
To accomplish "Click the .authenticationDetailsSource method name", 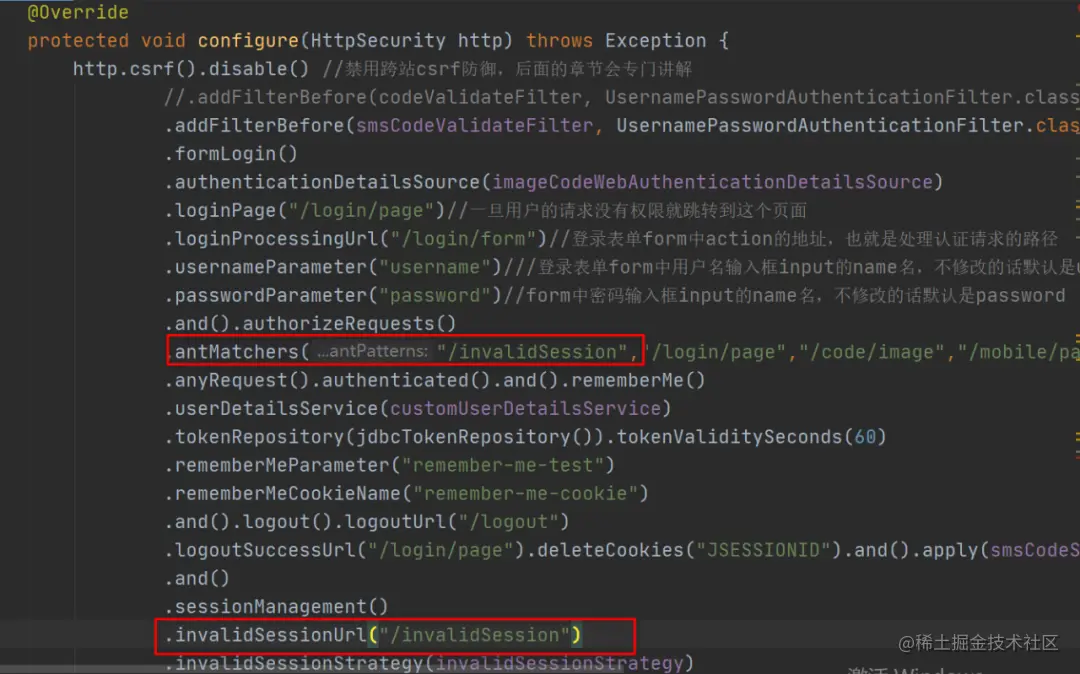I will pos(322,181).
